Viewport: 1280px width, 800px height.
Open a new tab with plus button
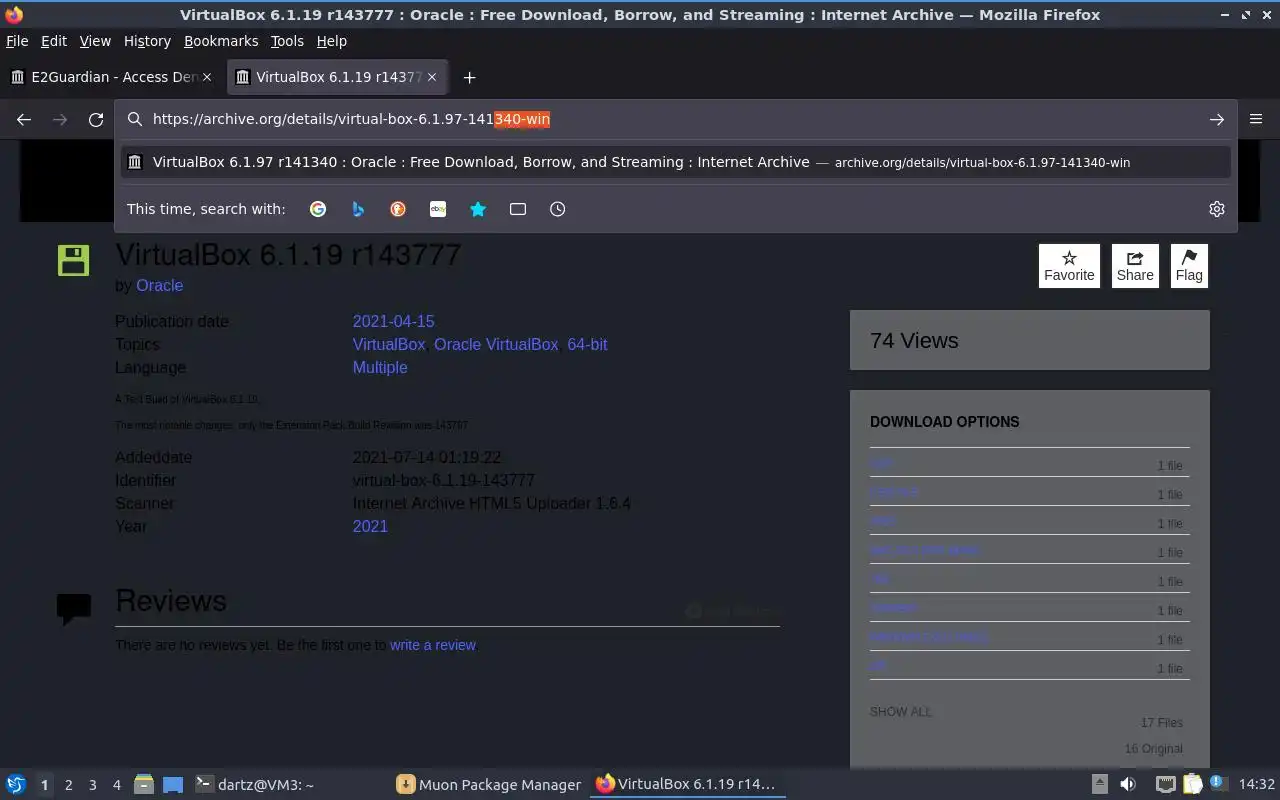coord(469,77)
